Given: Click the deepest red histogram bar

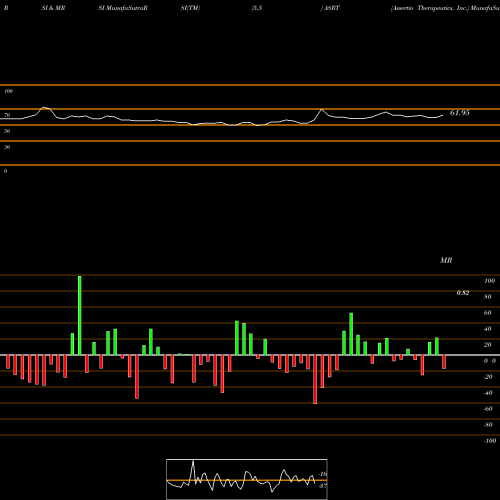Looking at the screenshot, I should (315, 379).
